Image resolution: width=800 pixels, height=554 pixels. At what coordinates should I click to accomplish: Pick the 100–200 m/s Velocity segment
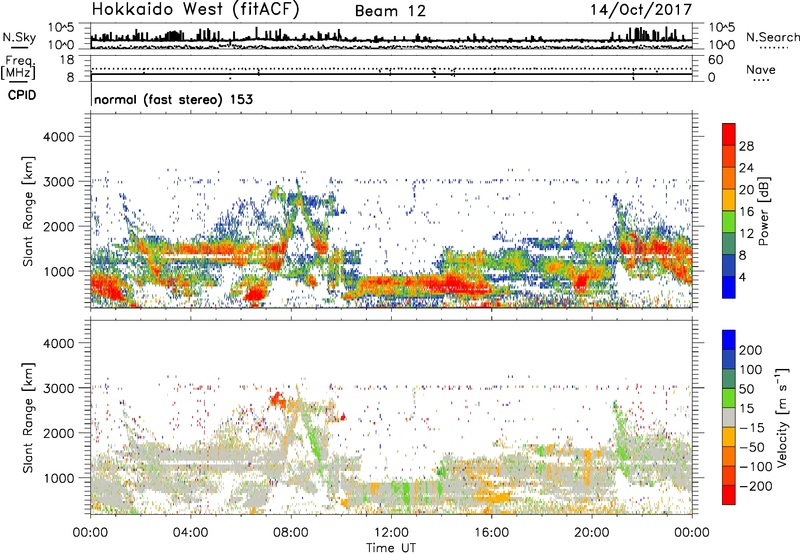(x=729, y=359)
